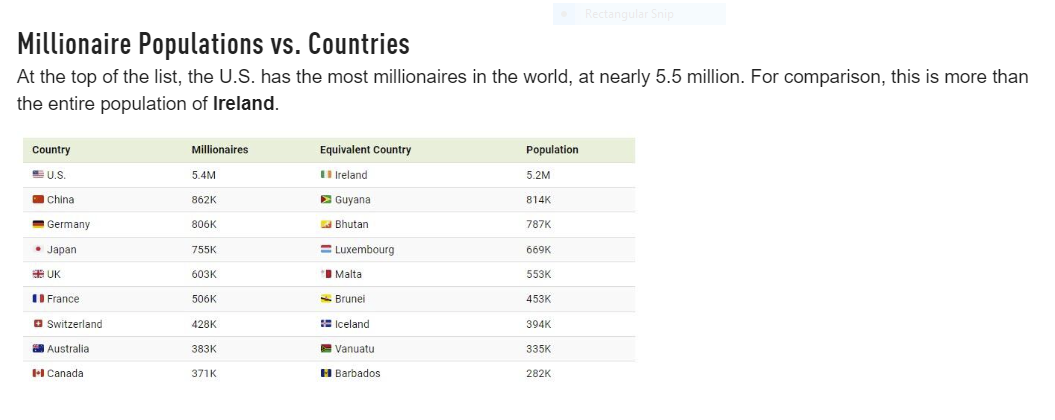Screen dimensions: 1055x420
Task: Click the Ireland flag icon
Action: [326, 175]
